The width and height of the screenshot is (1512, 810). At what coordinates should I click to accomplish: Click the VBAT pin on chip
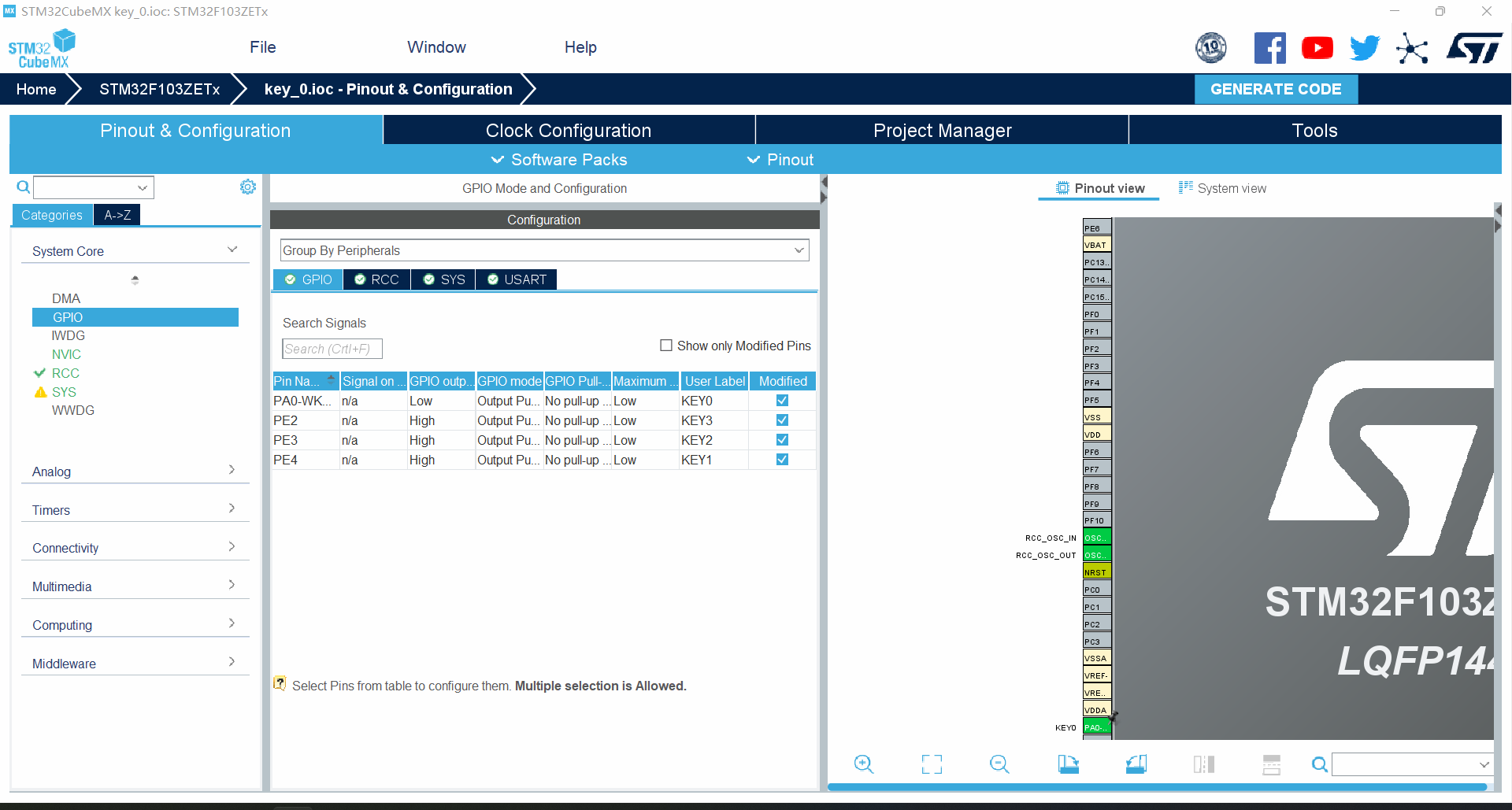pos(1097,245)
